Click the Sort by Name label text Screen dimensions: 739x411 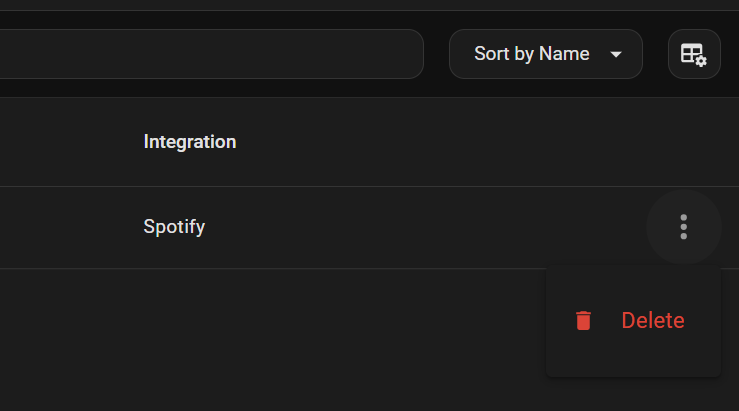531,54
